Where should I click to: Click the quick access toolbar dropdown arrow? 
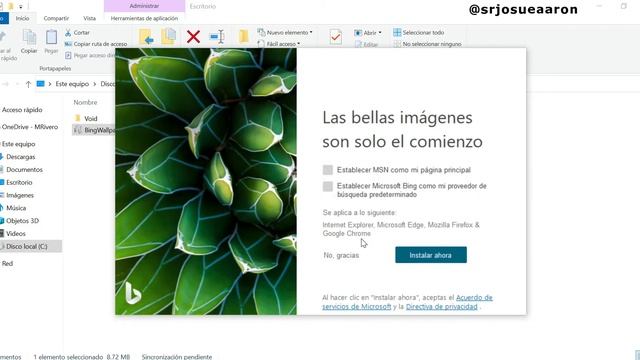pos(20,7)
